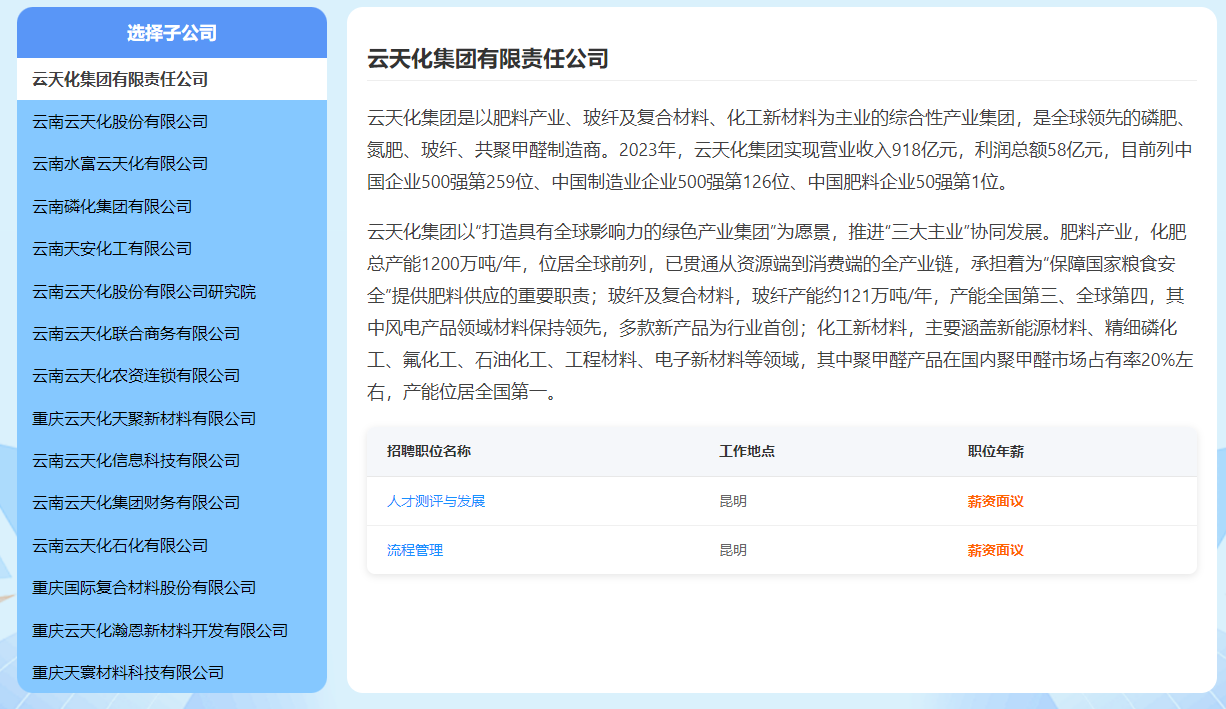Select 重庆国际复合材料股份有限公司
1226x709 pixels.
click(x=144, y=588)
